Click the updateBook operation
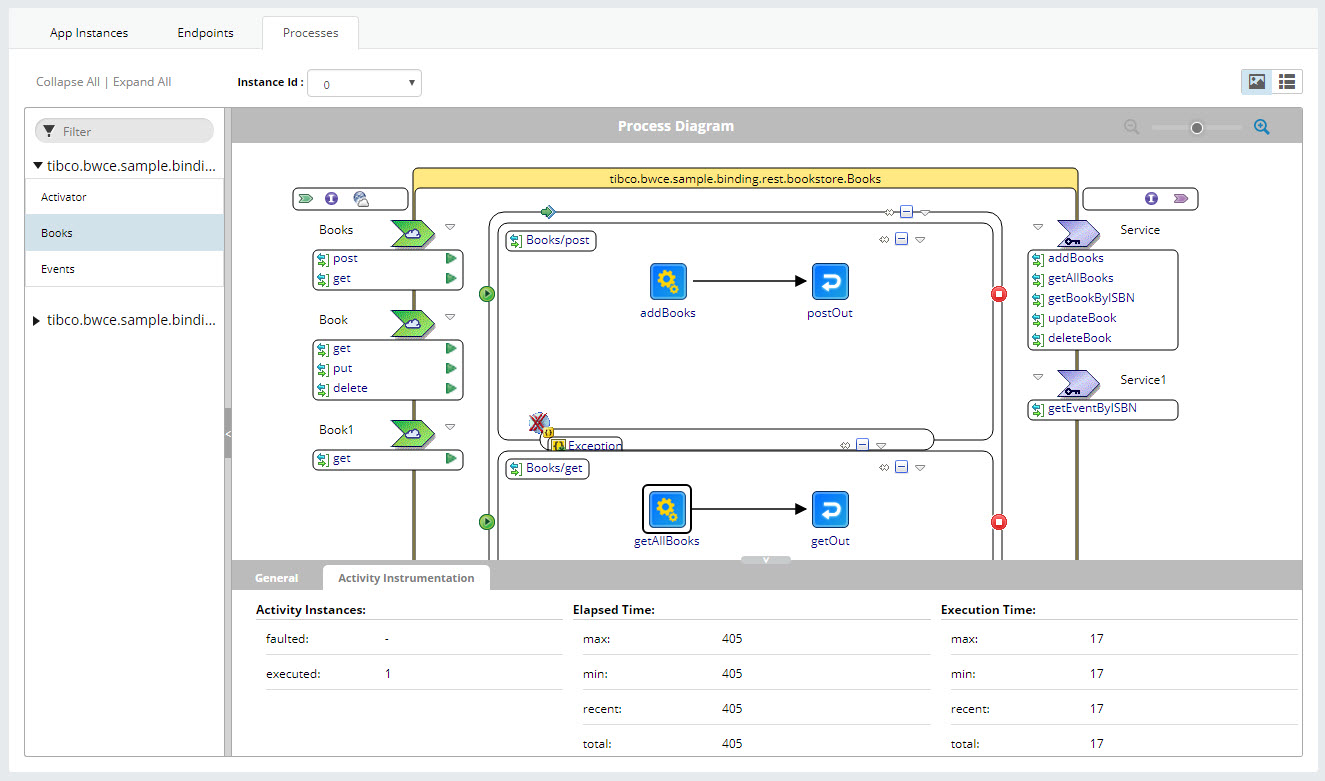 tap(1082, 318)
